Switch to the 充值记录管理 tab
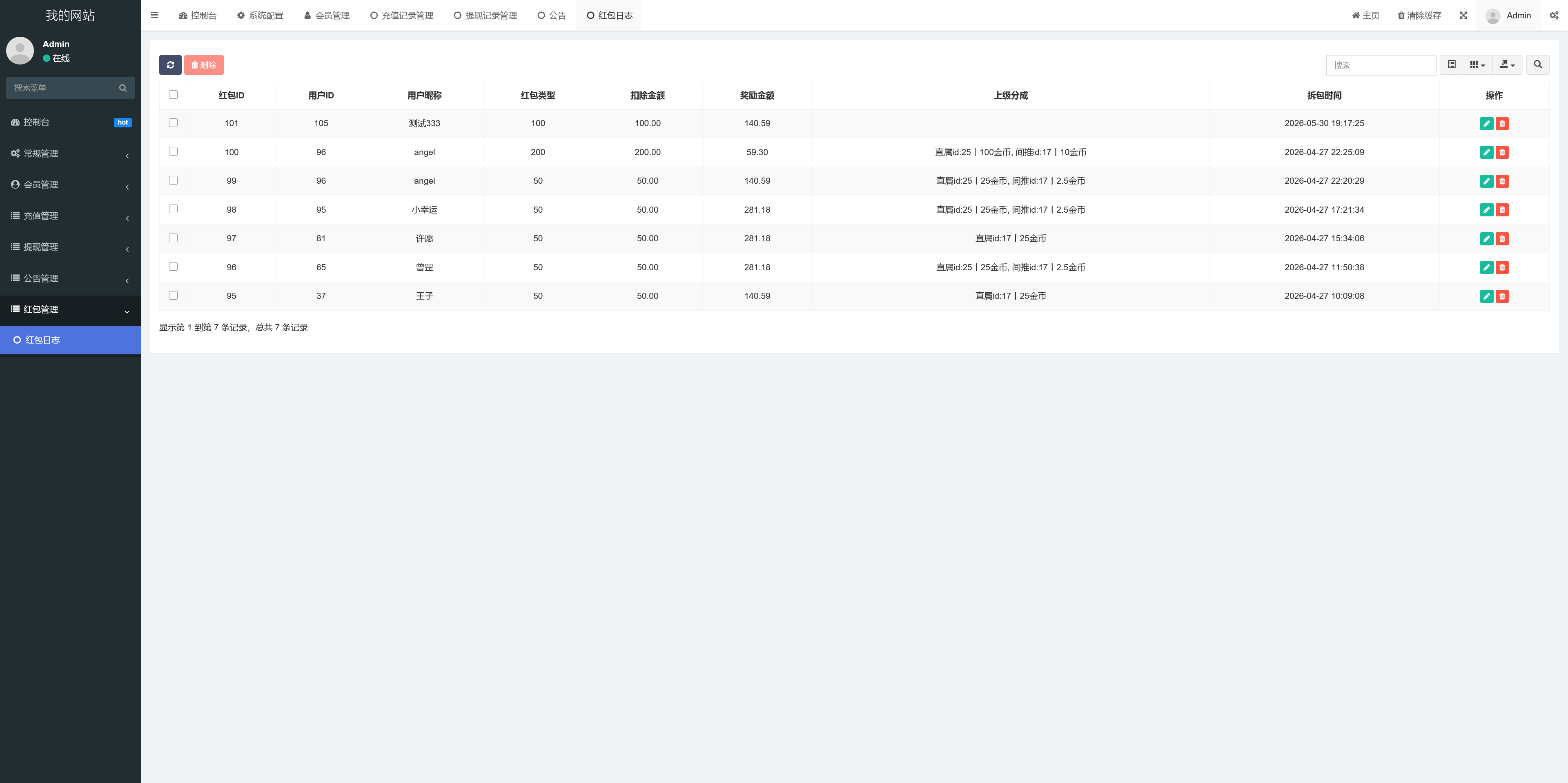This screenshot has height=783, width=1568. coord(402,15)
